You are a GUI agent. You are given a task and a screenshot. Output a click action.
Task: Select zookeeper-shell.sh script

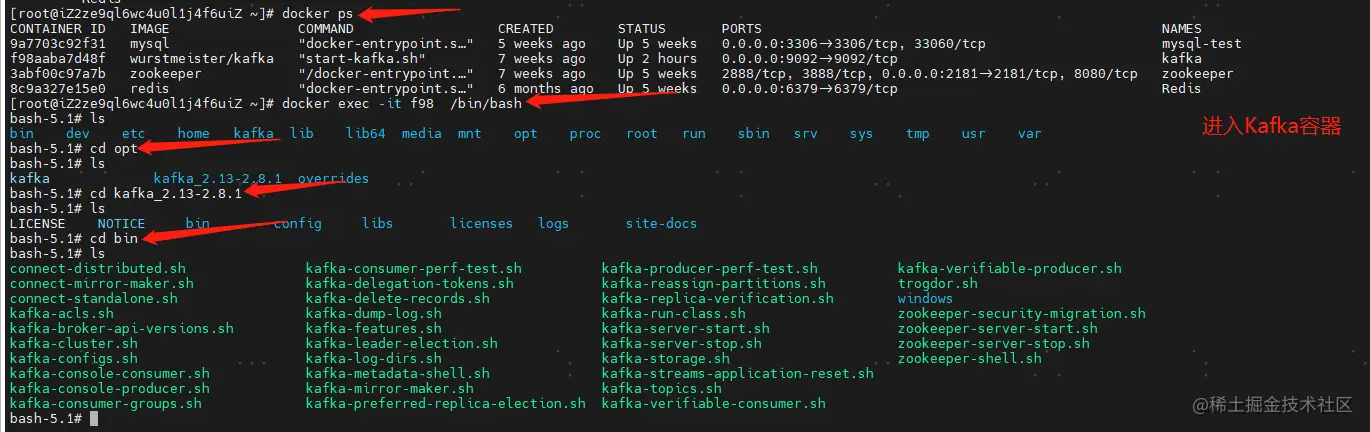969,358
